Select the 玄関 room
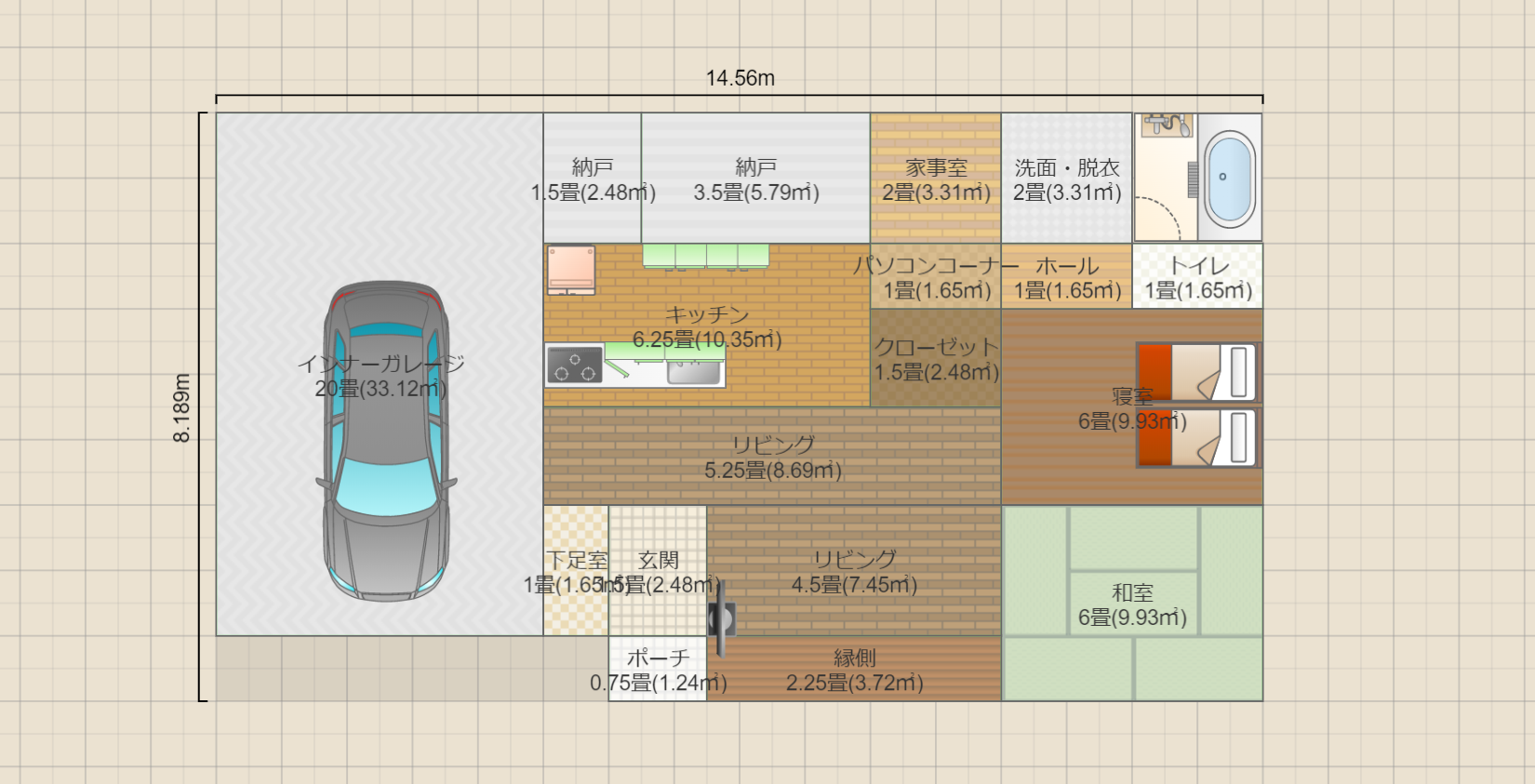Image resolution: width=1535 pixels, height=784 pixels. click(658, 571)
